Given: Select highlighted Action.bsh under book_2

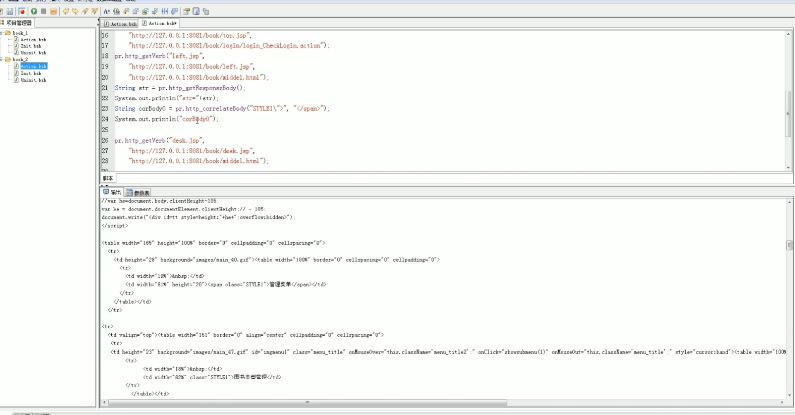Looking at the screenshot, I should 33,66.
